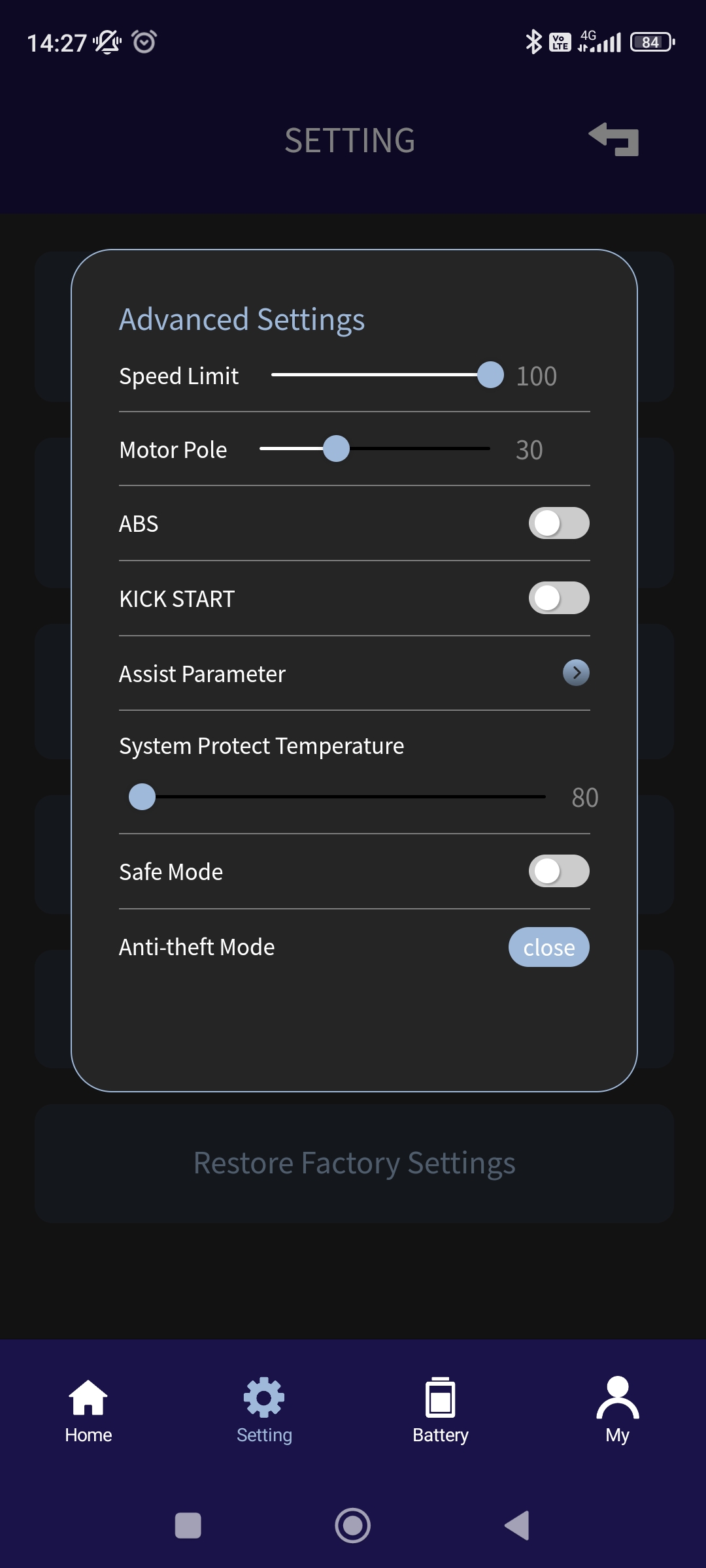Click System Protect Temperature slider thumb
Image resolution: width=706 pixels, height=1568 pixels.
pyautogui.click(x=142, y=796)
